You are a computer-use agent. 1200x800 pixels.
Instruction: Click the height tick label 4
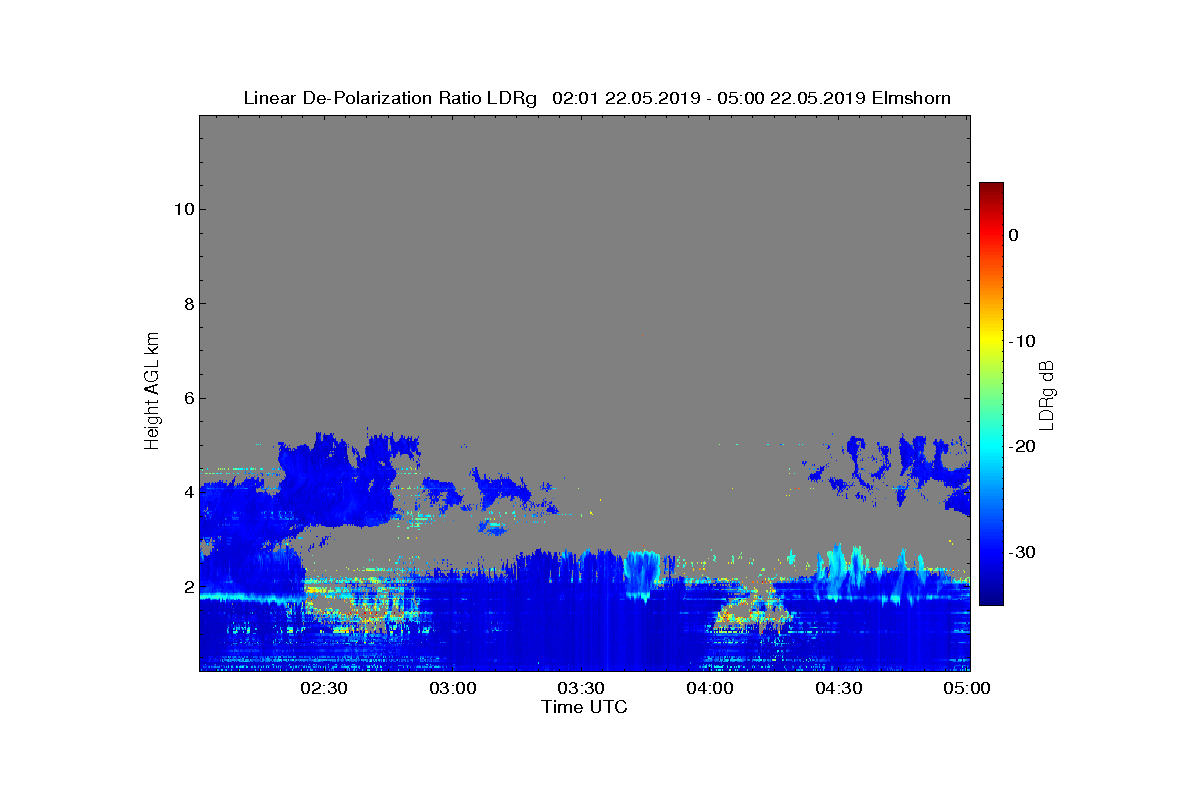[x=188, y=492]
